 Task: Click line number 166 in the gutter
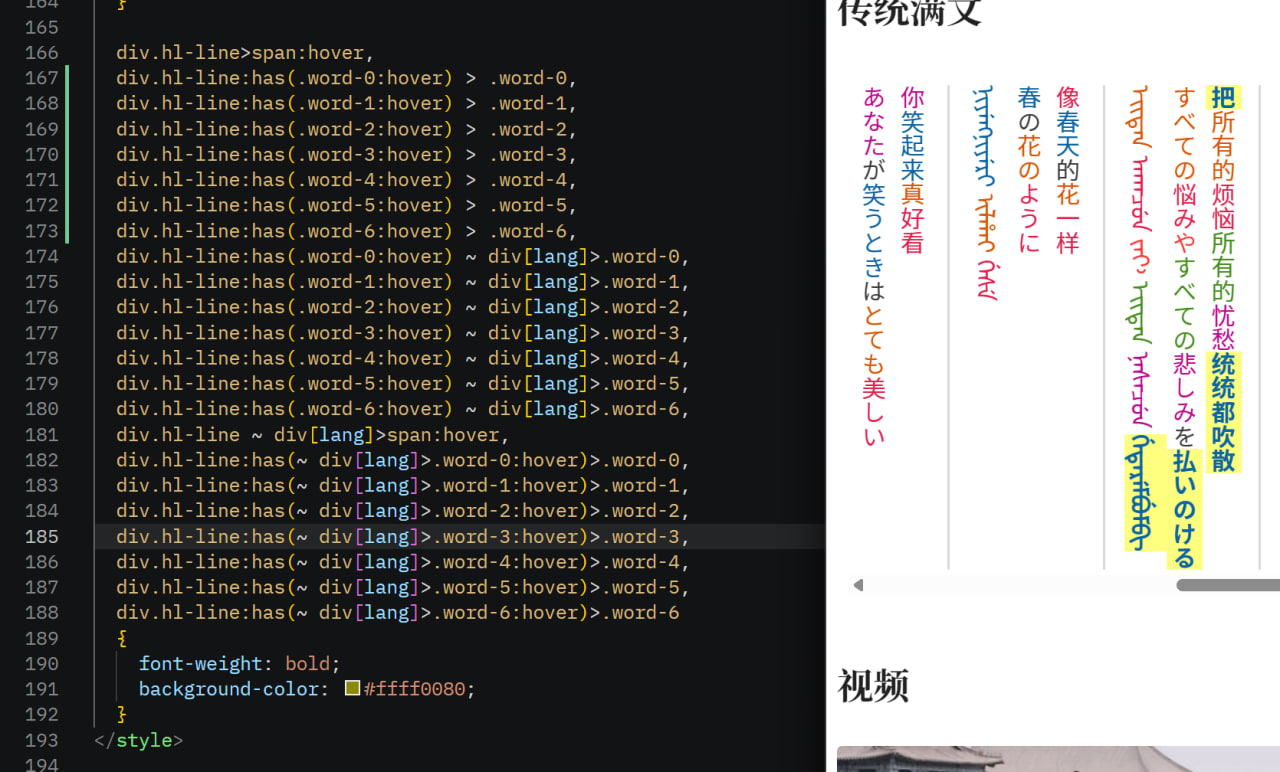tap(40, 52)
